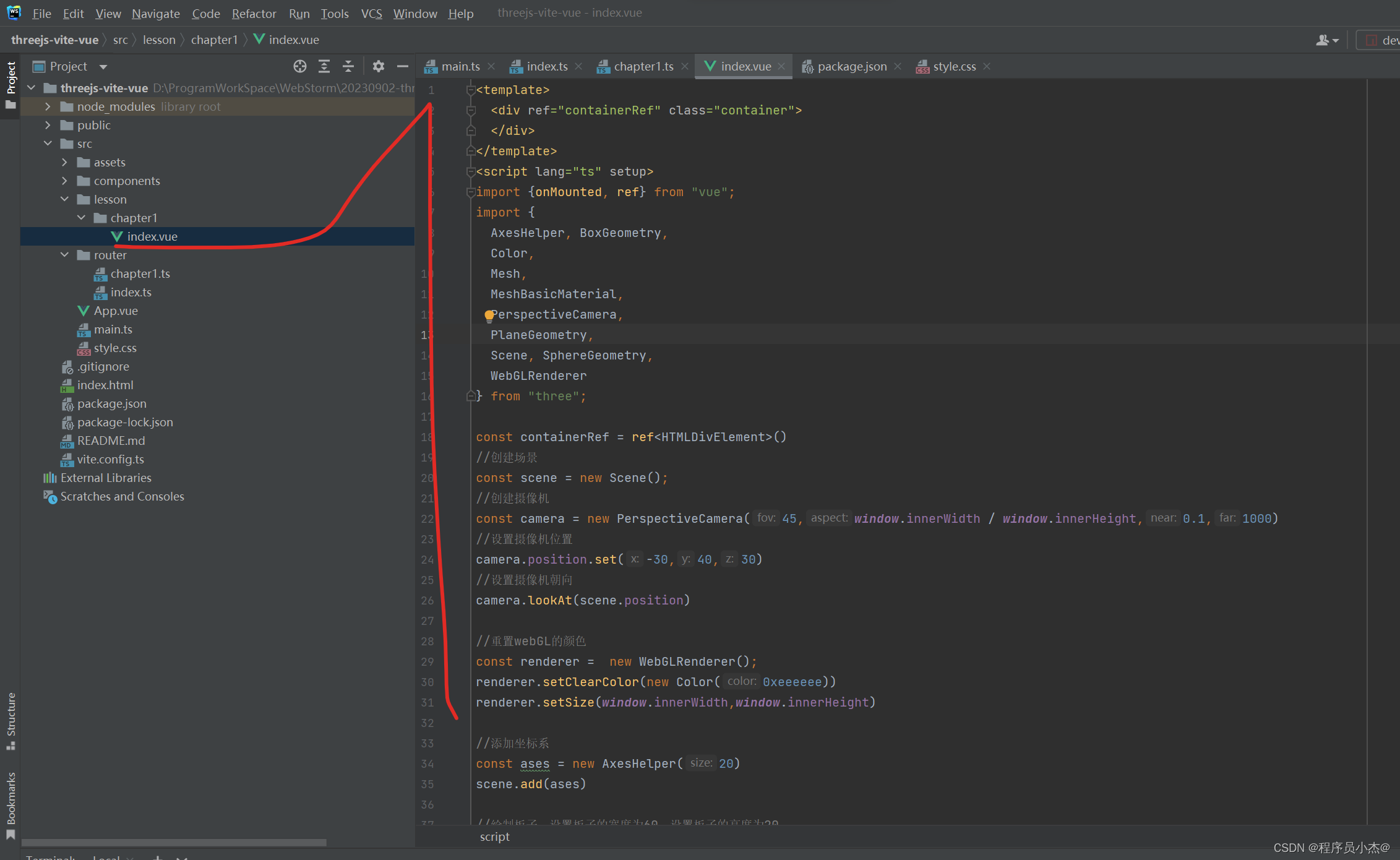Expand the node_modules folder
The height and width of the screenshot is (860, 1400).
pyautogui.click(x=48, y=106)
